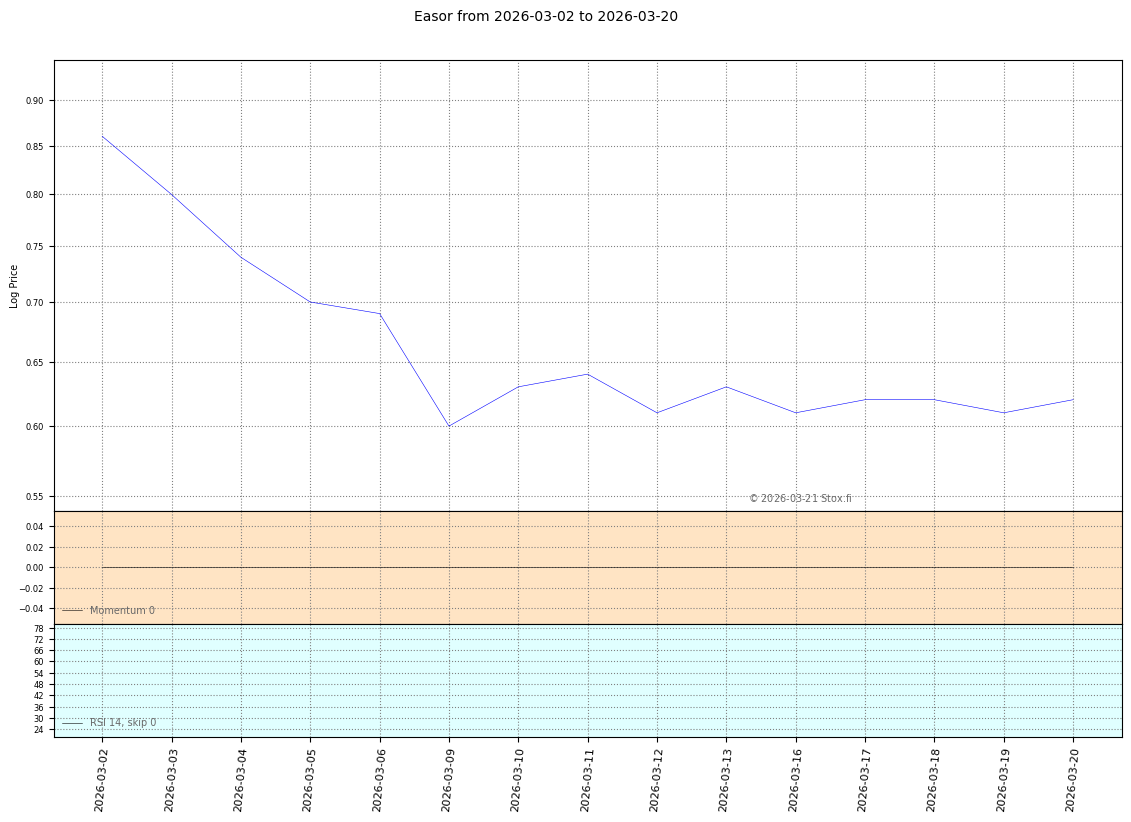Click the 'RSI 14, skip 0' legend entry

(x=122, y=722)
